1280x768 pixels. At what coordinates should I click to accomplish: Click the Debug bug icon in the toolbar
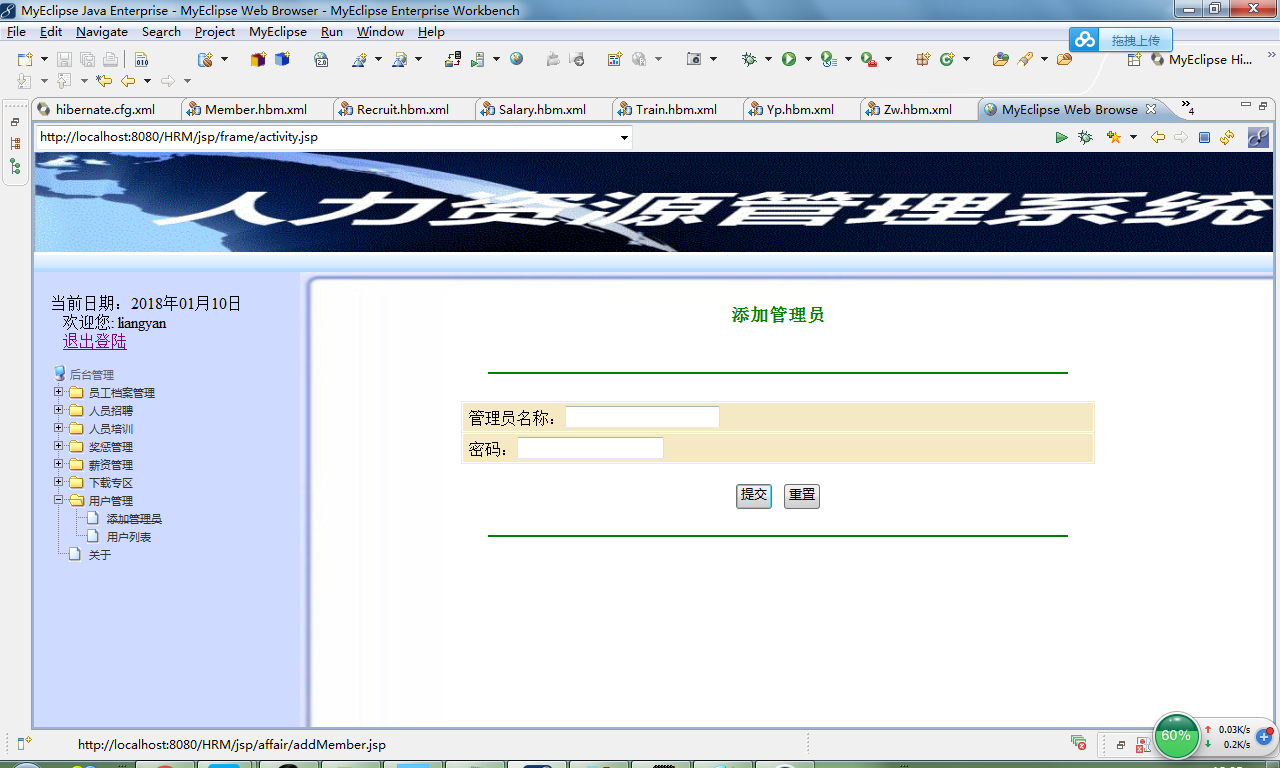pyautogui.click(x=747, y=60)
